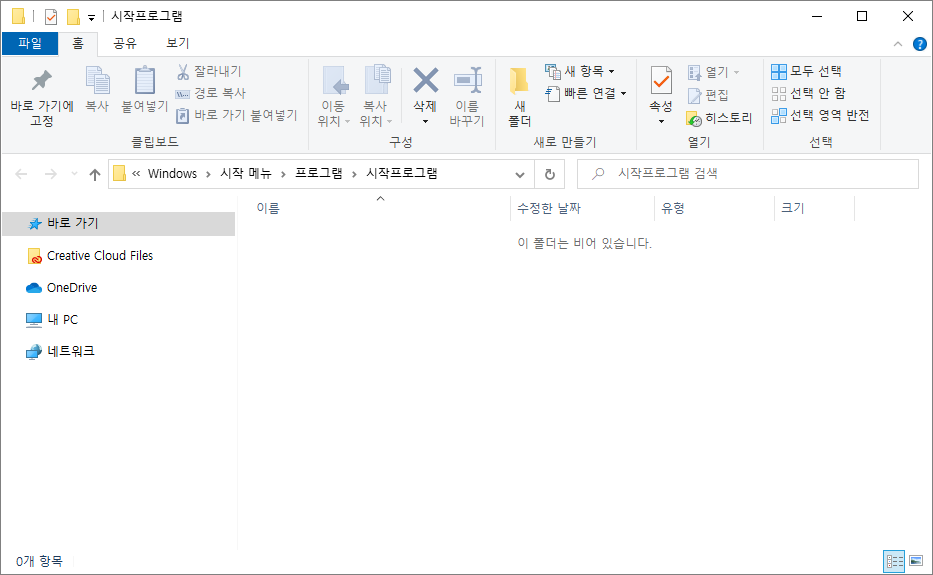This screenshot has height=575, width=933.
Task: Collapse the ribbon with the caret arrow
Action: (898, 44)
